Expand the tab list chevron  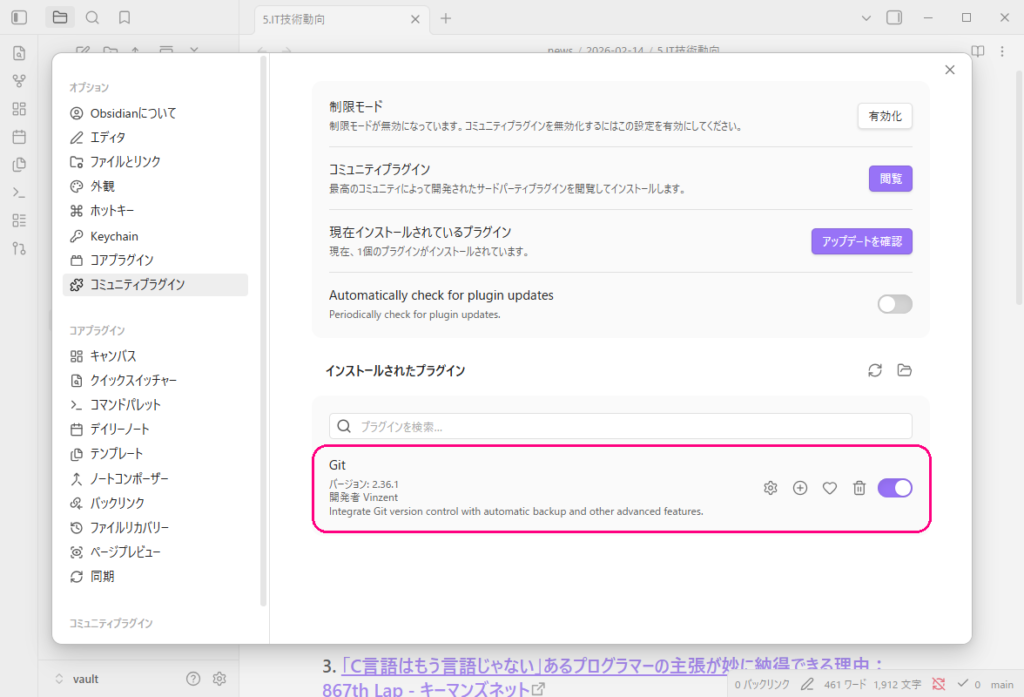(x=866, y=18)
